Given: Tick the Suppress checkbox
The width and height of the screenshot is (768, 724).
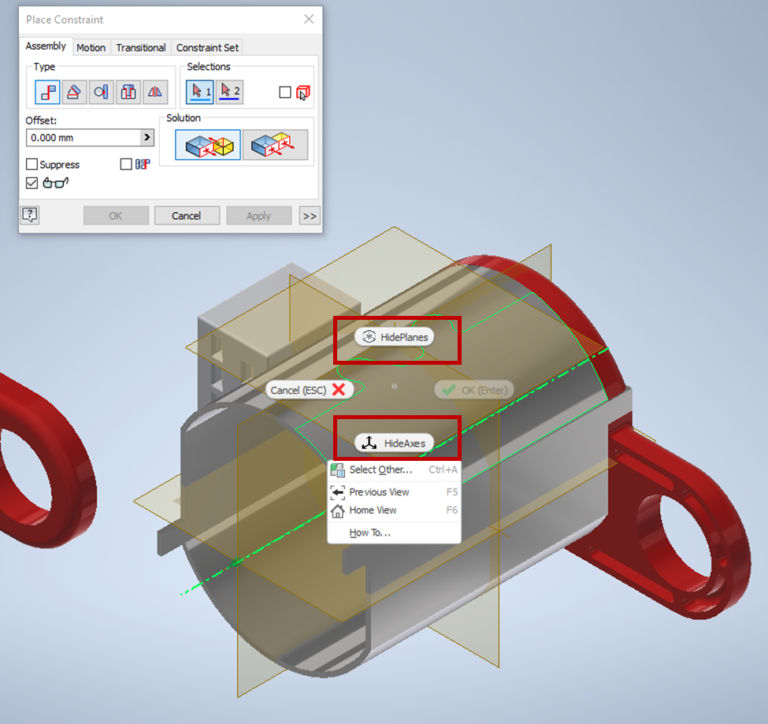Looking at the screenshot, I should tap(32, 164).
